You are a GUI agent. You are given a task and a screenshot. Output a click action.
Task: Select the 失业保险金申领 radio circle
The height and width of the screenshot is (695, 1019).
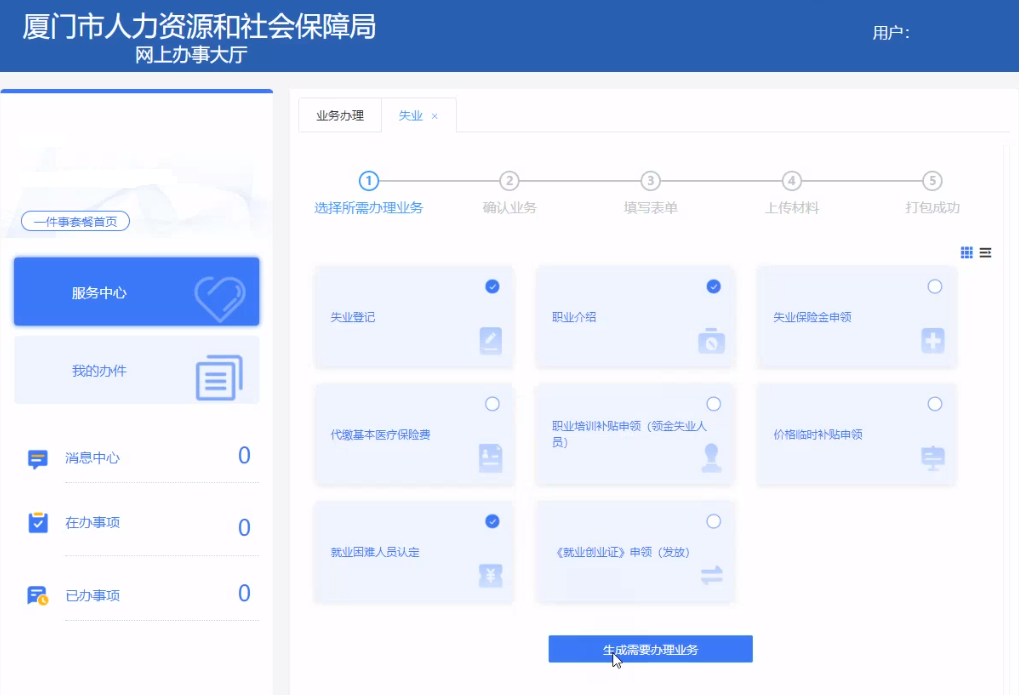(x=934, y=286)
